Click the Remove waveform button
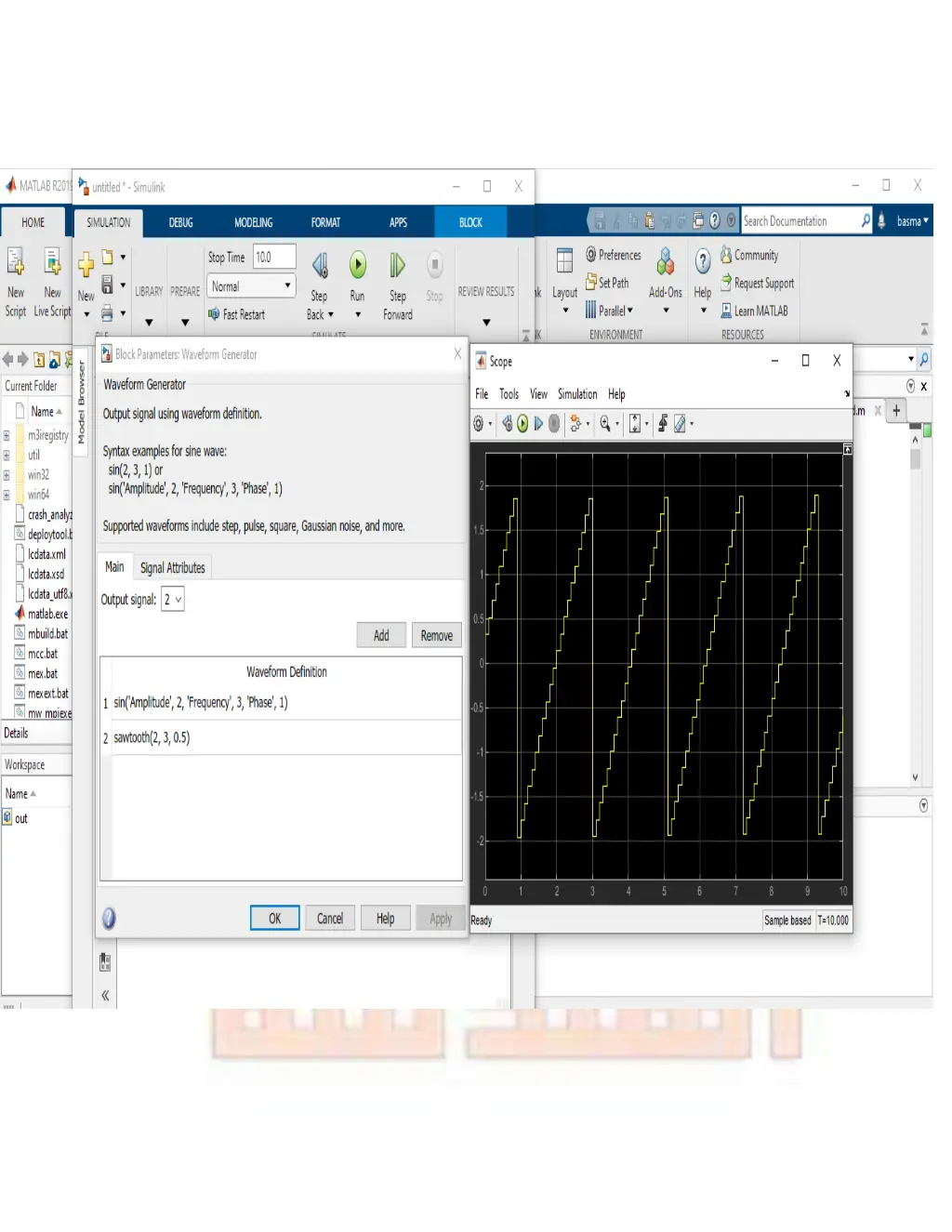 (x=436, y=635)
